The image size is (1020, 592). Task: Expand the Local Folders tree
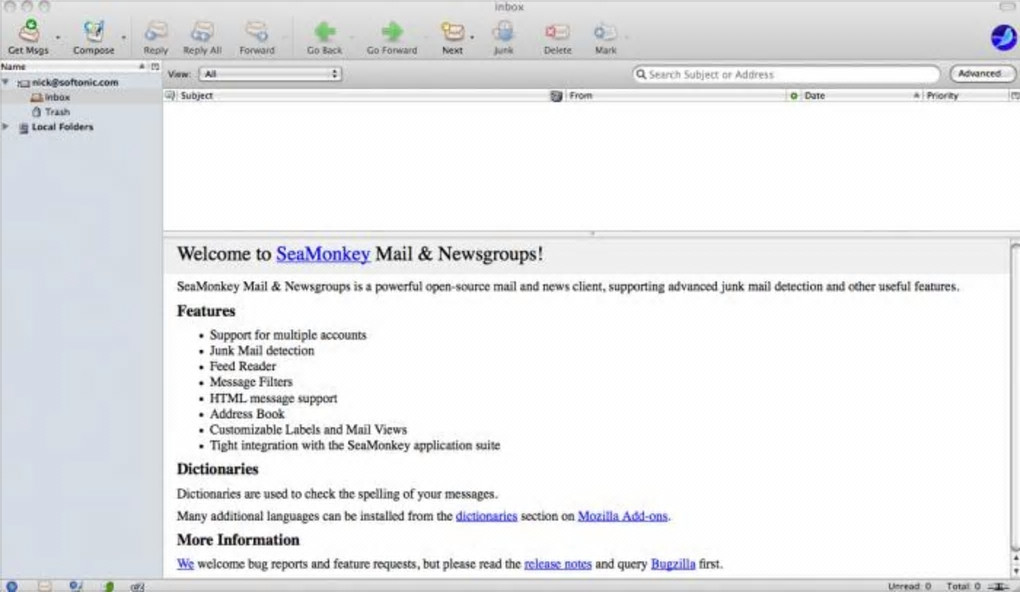coord(5,127)
